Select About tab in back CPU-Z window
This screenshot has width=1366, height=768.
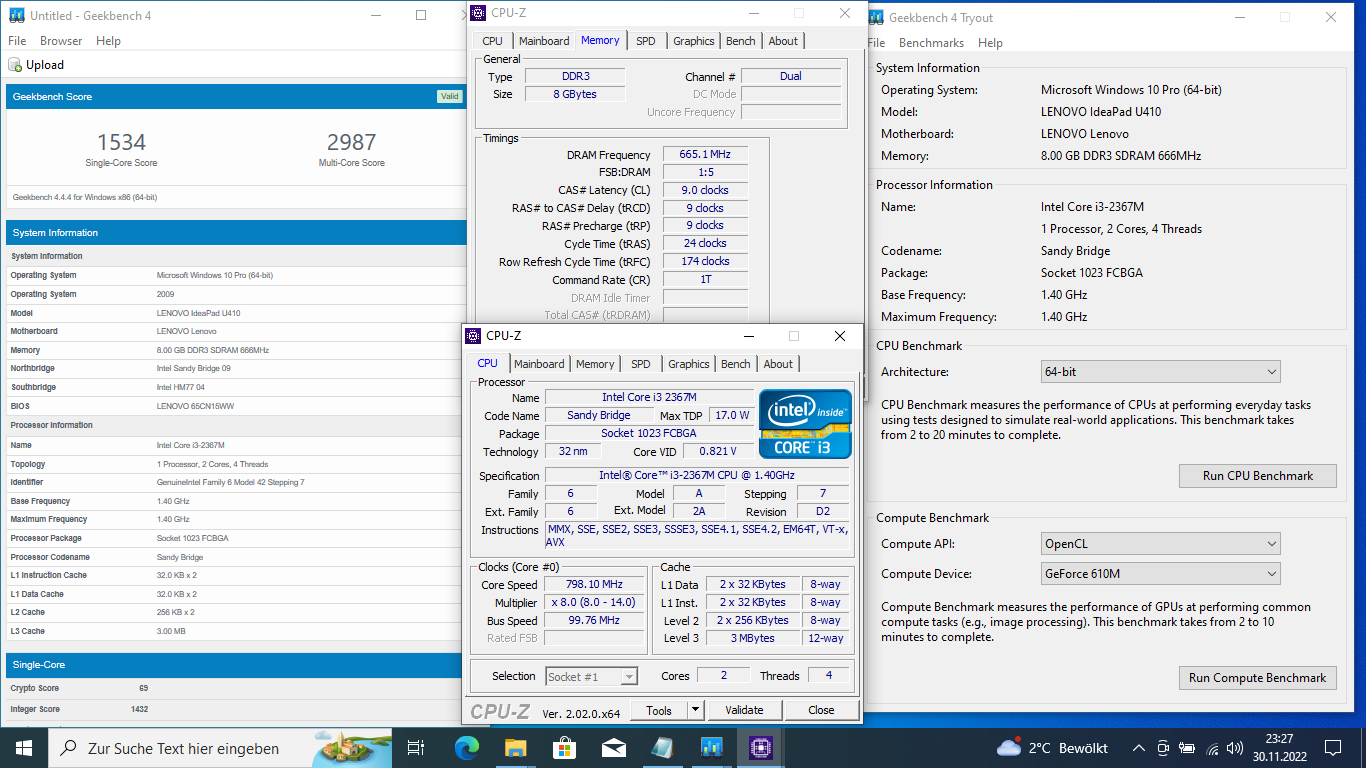[783, 41]
